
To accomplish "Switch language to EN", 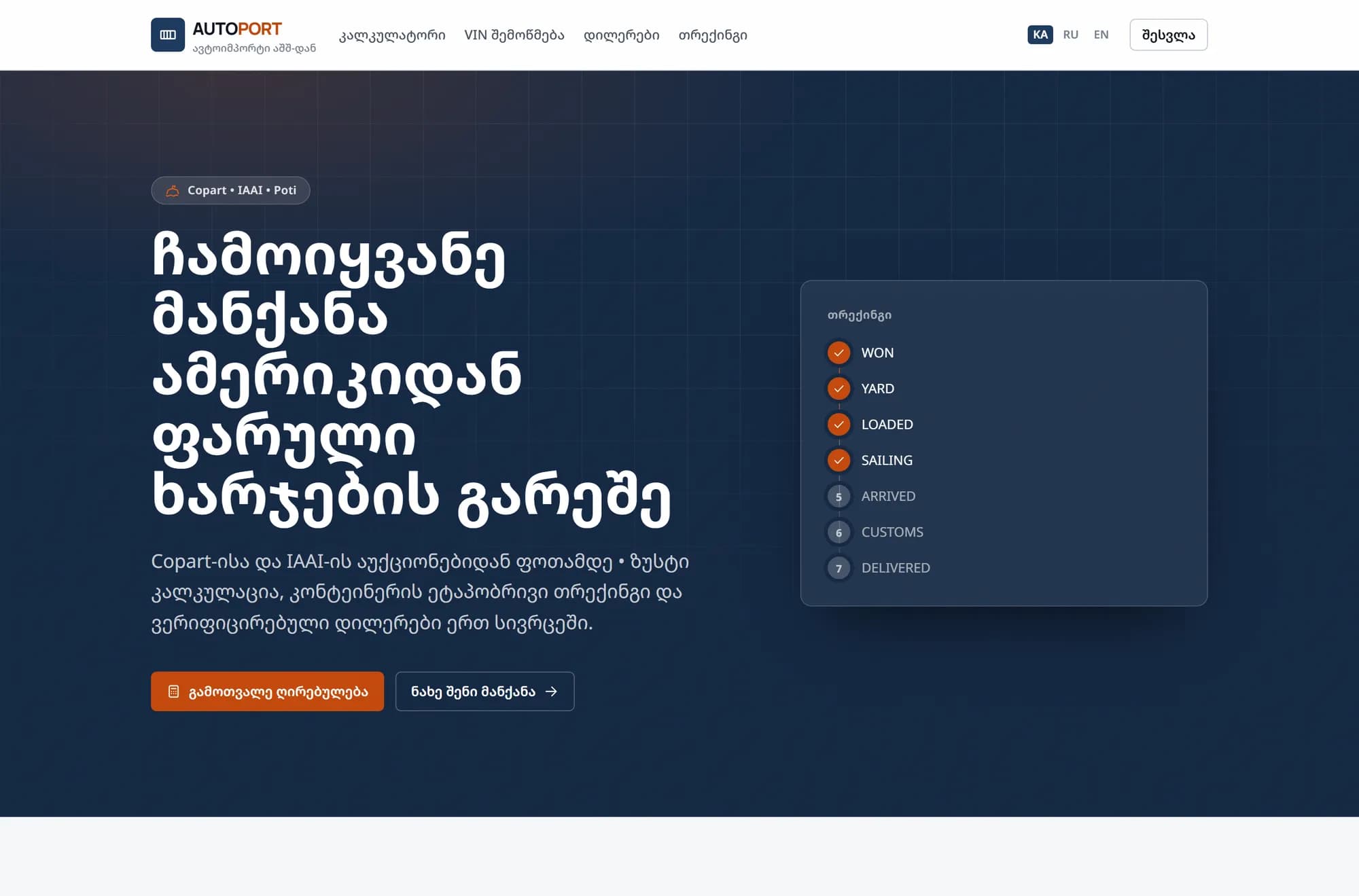I will pyautogui.click(x=1101, y=35).
